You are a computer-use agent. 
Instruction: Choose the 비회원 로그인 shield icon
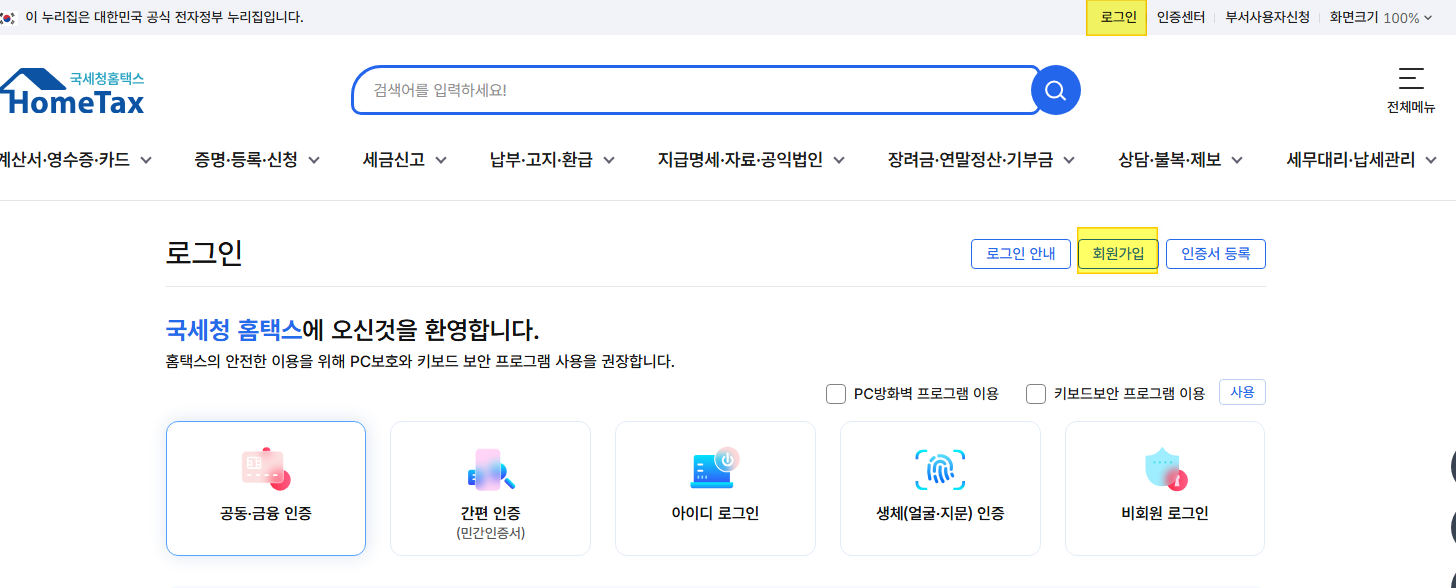1165,469
